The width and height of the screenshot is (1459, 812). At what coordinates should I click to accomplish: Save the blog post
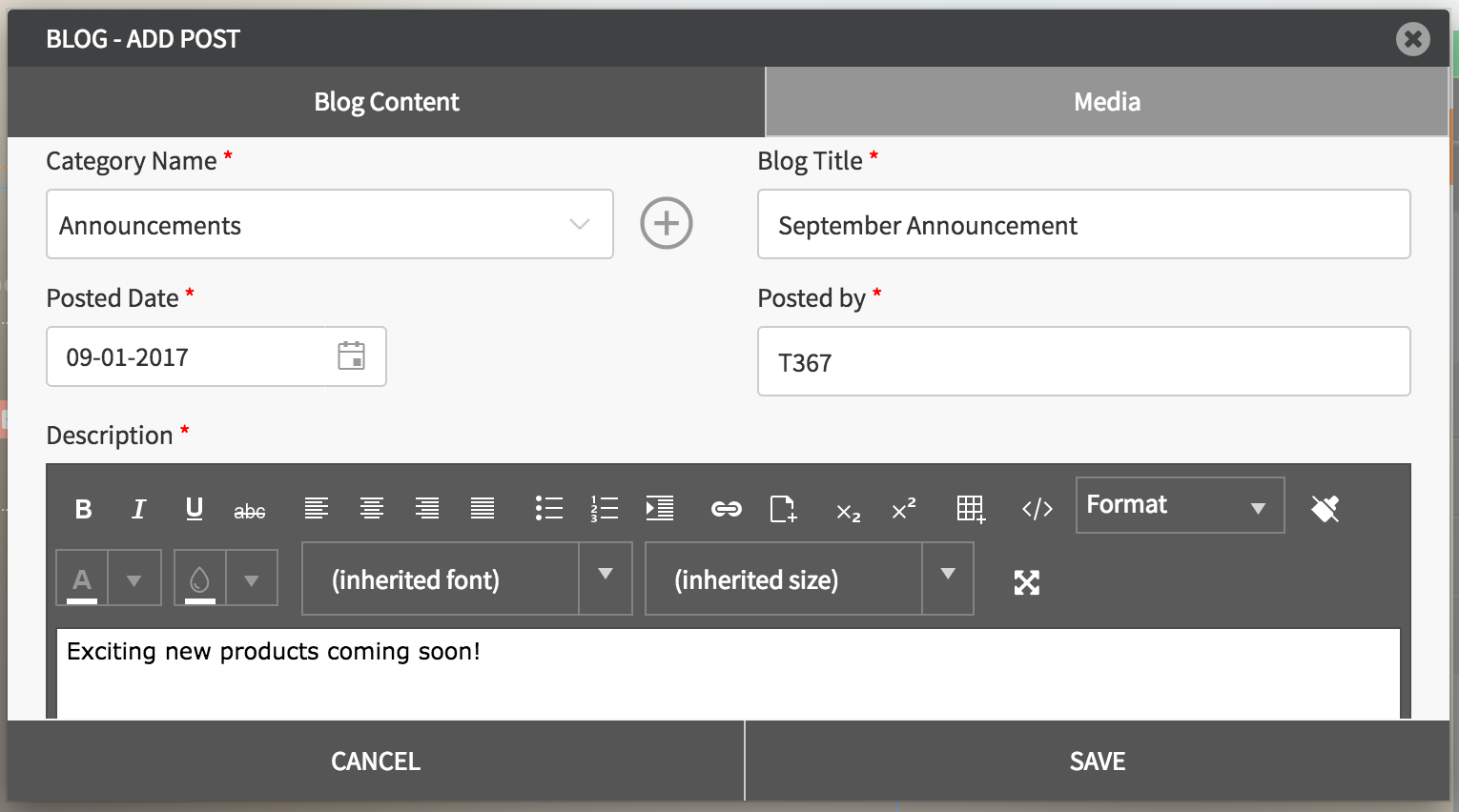1097,761
